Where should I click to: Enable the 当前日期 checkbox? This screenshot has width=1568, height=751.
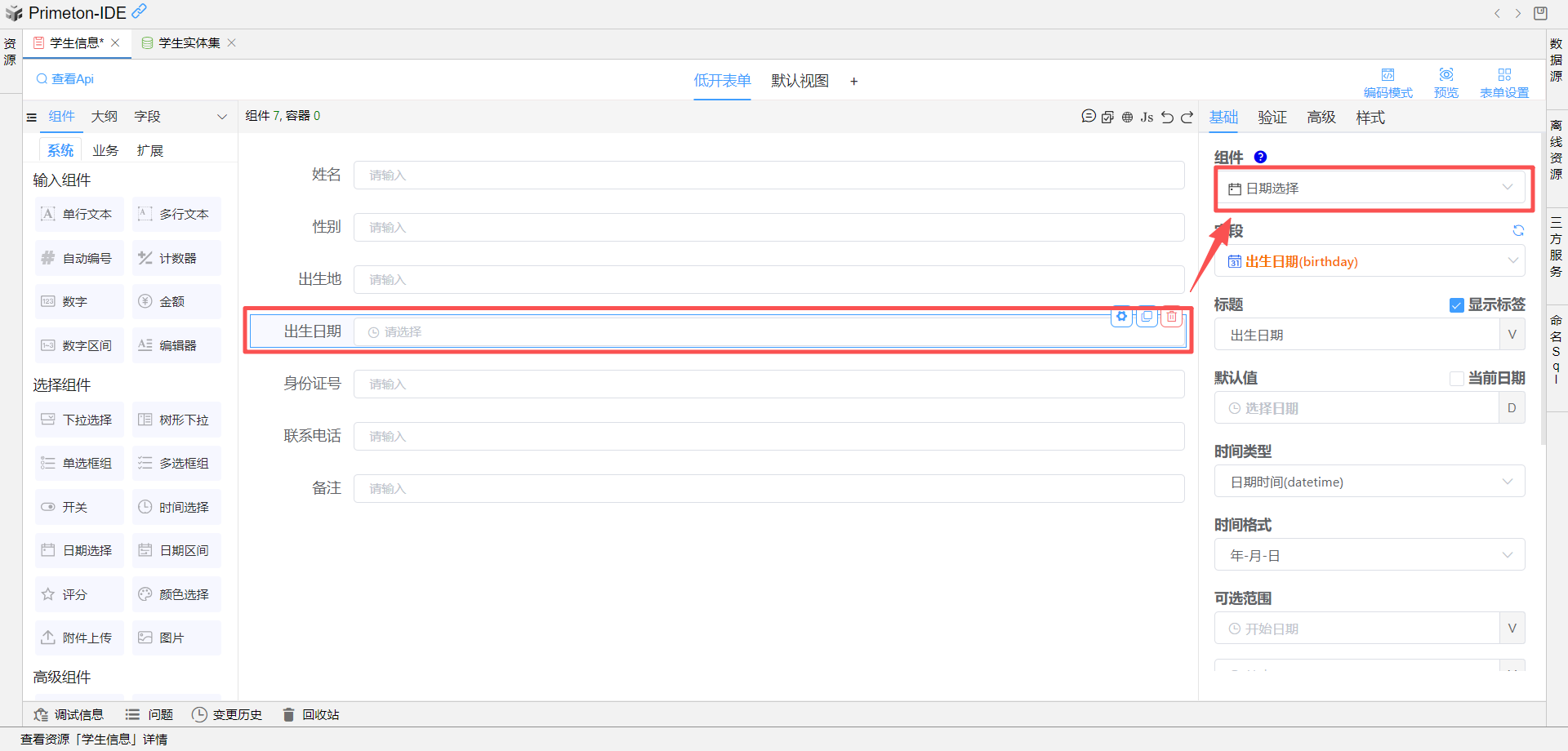pos(1456,379)
